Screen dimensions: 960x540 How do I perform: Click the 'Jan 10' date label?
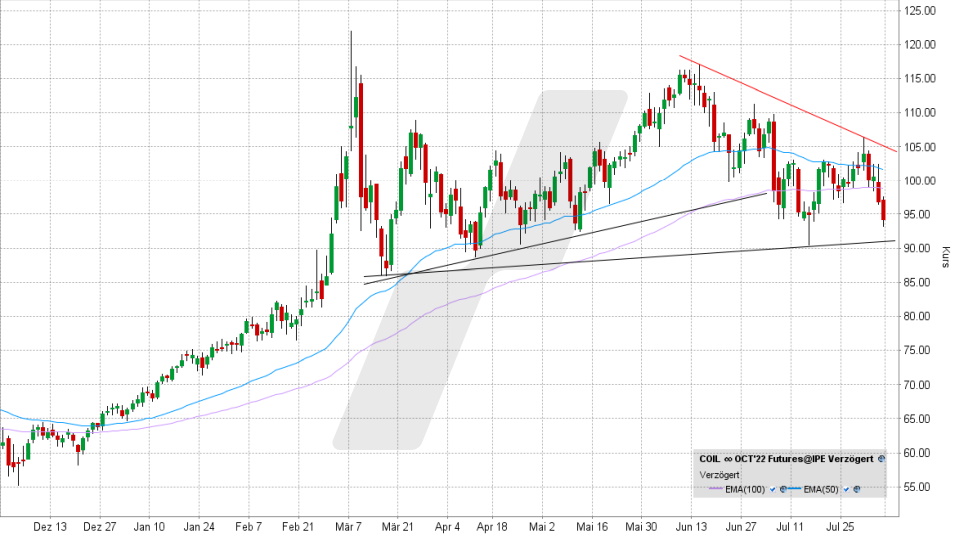(x=149, y=527)
